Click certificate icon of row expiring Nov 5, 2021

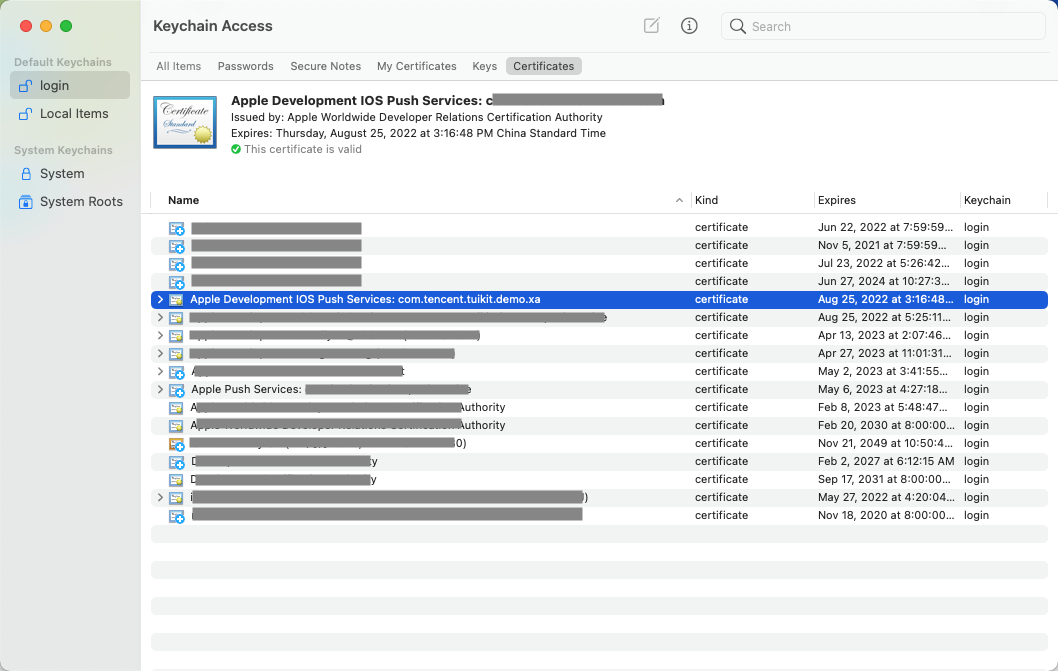pyautogui.click(x=177, y=246)
